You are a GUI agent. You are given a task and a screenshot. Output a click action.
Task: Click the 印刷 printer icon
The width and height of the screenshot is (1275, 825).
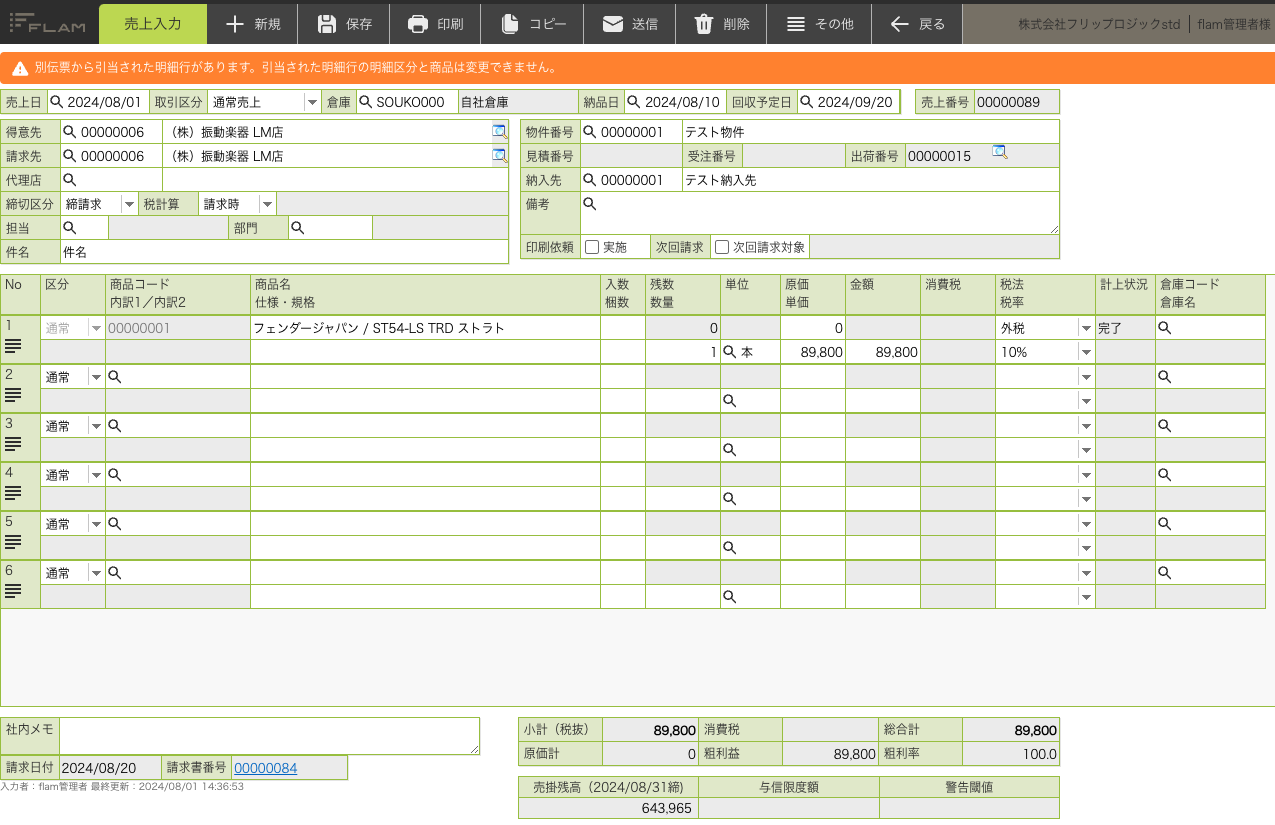(x=418, y=24)
